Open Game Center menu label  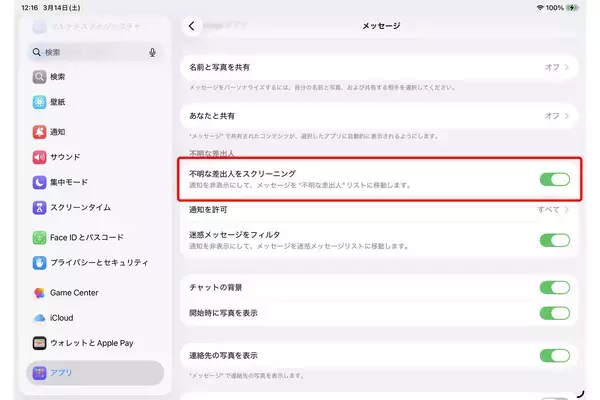tap(74, 293)
